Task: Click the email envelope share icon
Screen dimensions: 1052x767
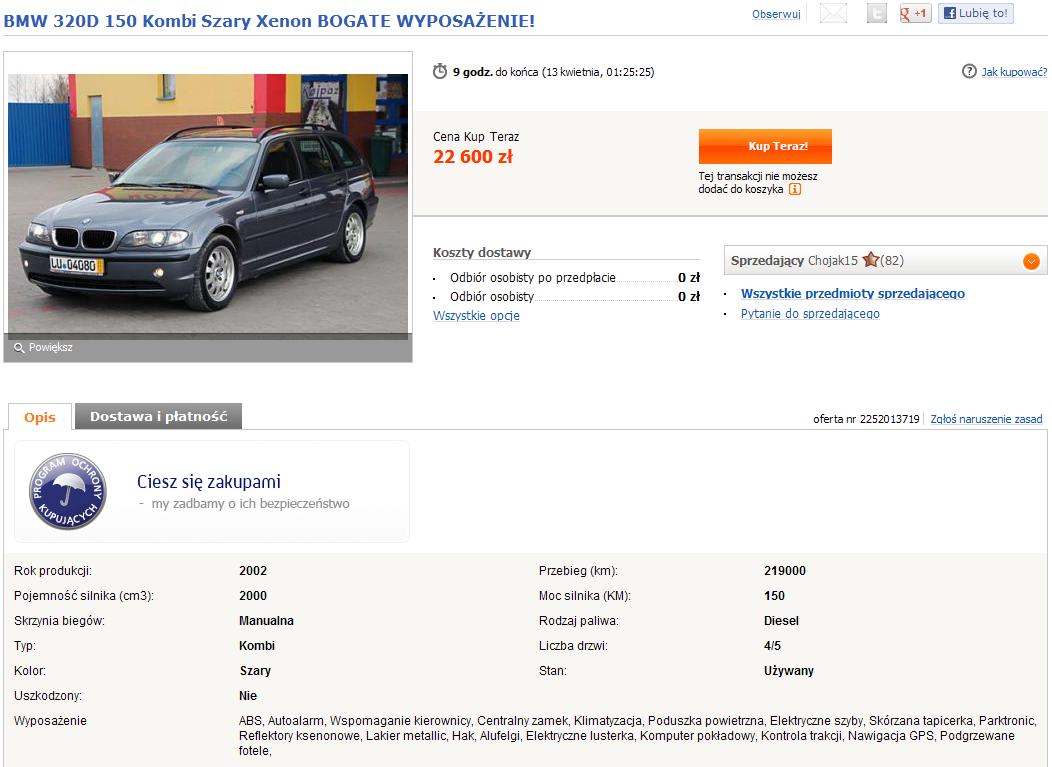Action: (833, 13)
